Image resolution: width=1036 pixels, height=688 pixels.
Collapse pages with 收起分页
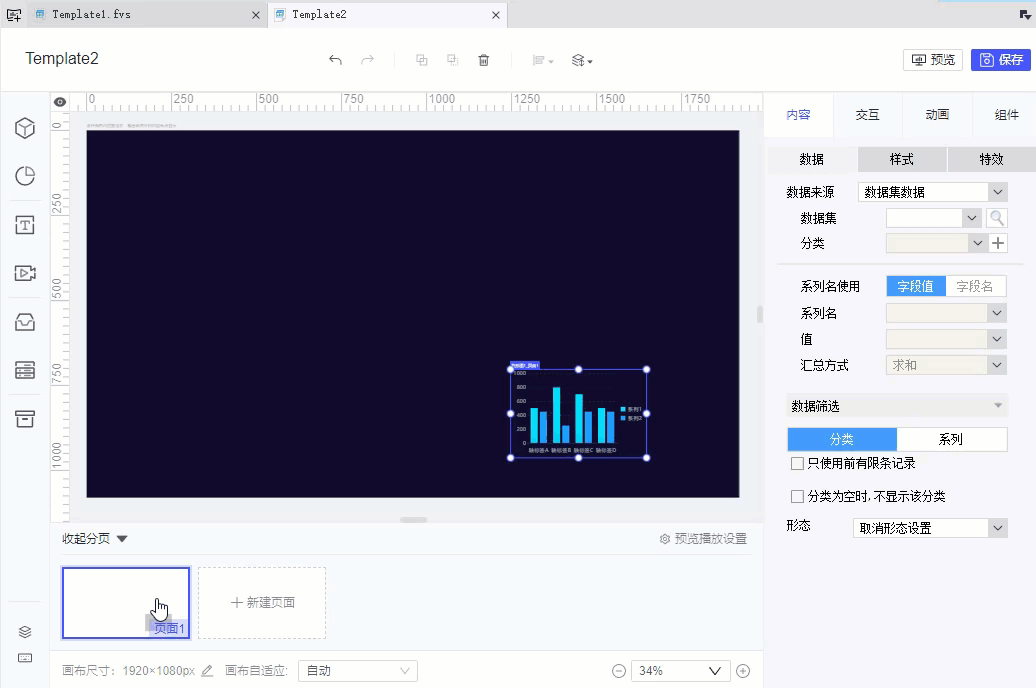point(94,539)
